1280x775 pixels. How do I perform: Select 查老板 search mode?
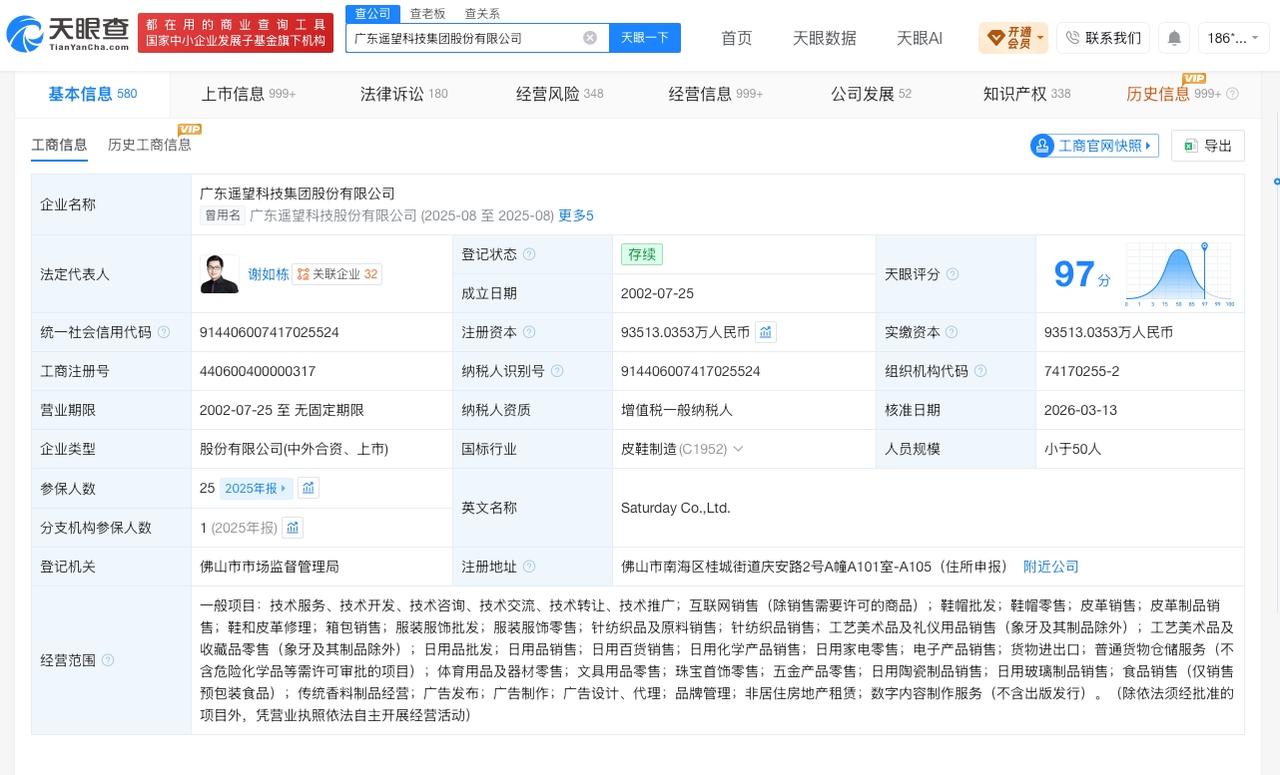(x=427, y=13)
